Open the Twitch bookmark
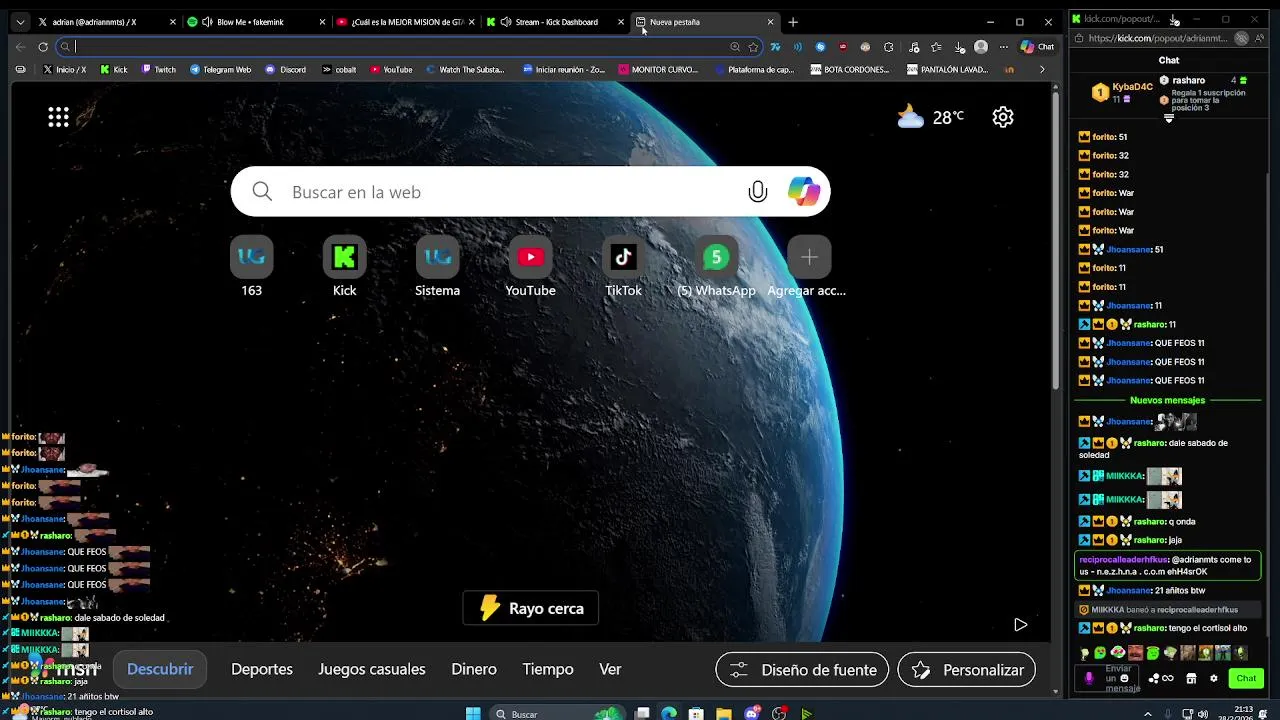 coord(159,70)
